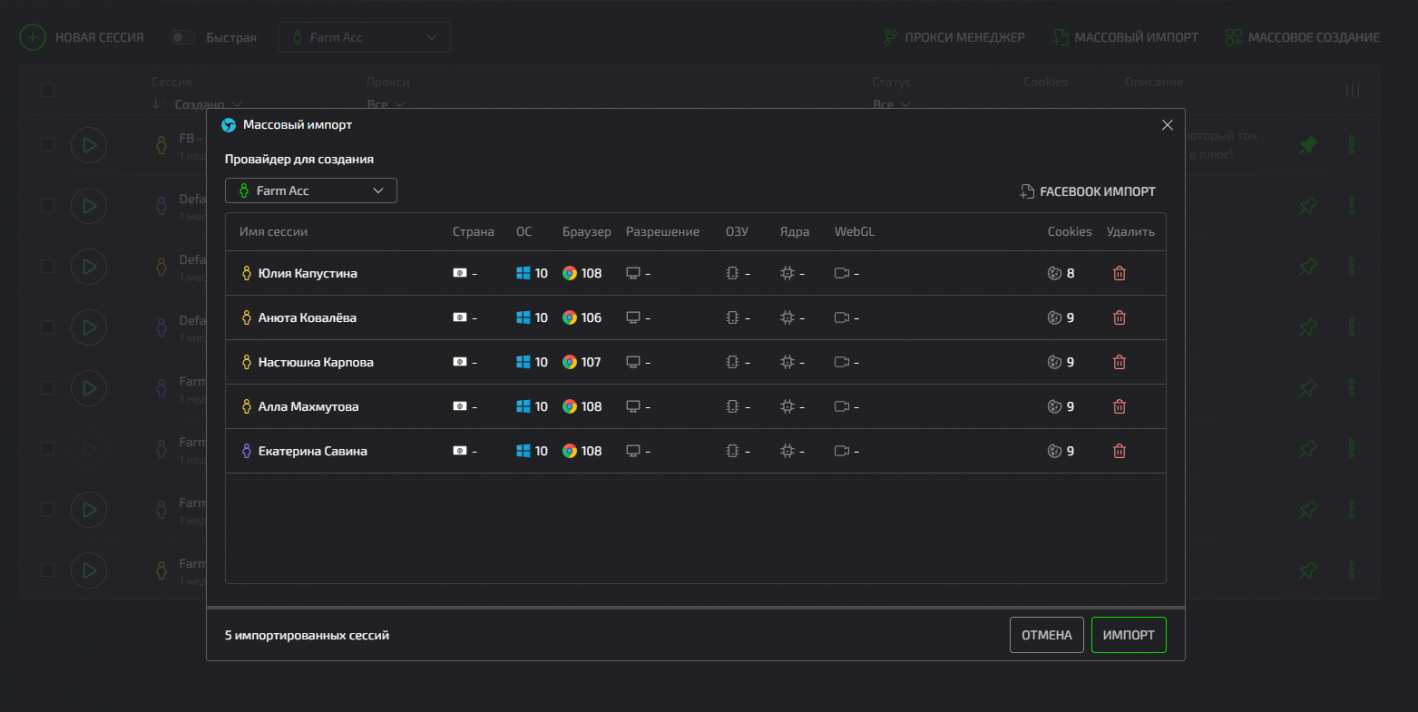This screenshot has width=1418, height=712.
Task: Tick checkbox of the FB session row
Action: pyautogui.click(x=47, y=144)
